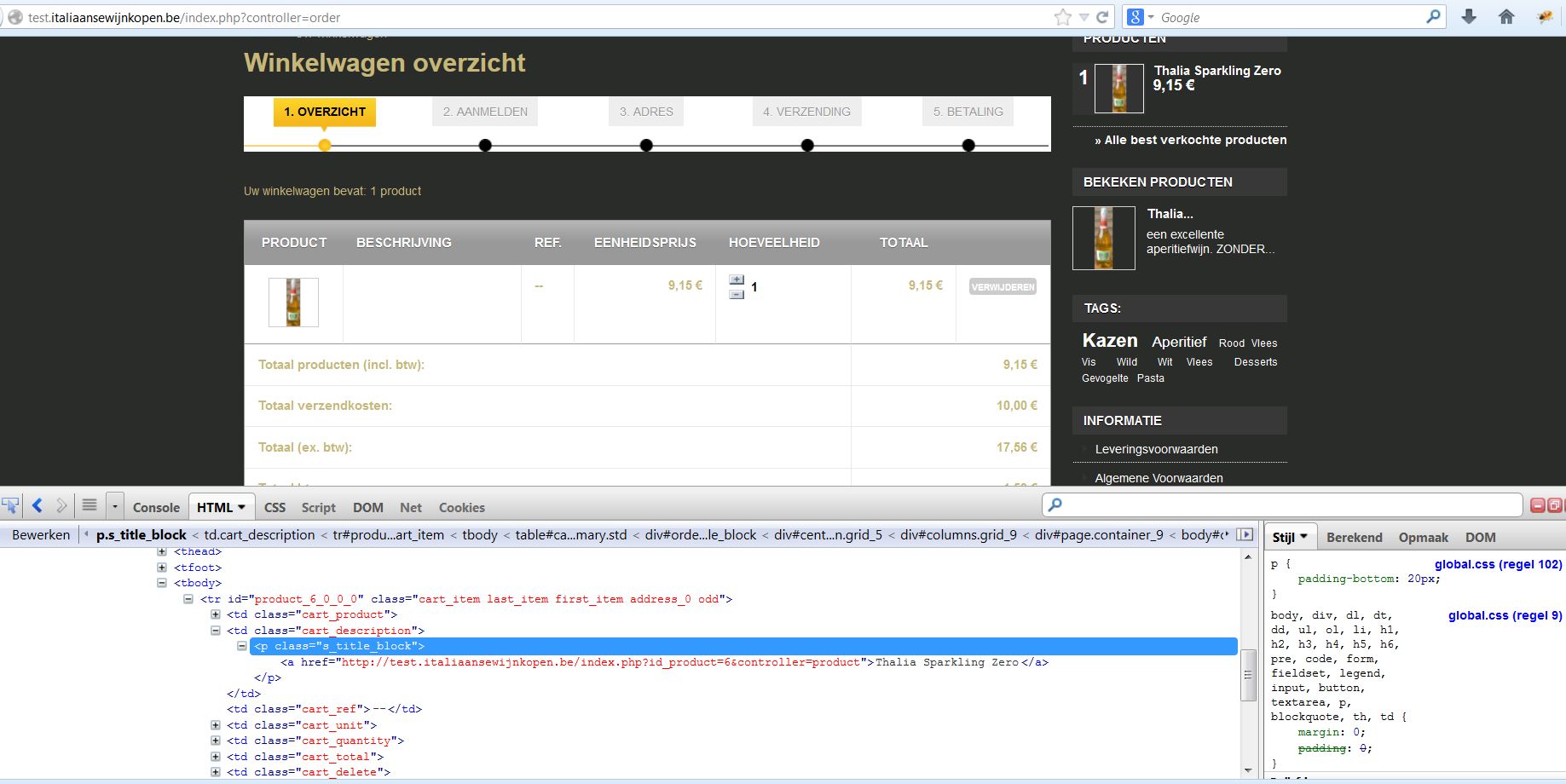The height and width of the screenshot is (784, 1566).
Task: Expand the thead node
Action: click(x=162, y=552)
